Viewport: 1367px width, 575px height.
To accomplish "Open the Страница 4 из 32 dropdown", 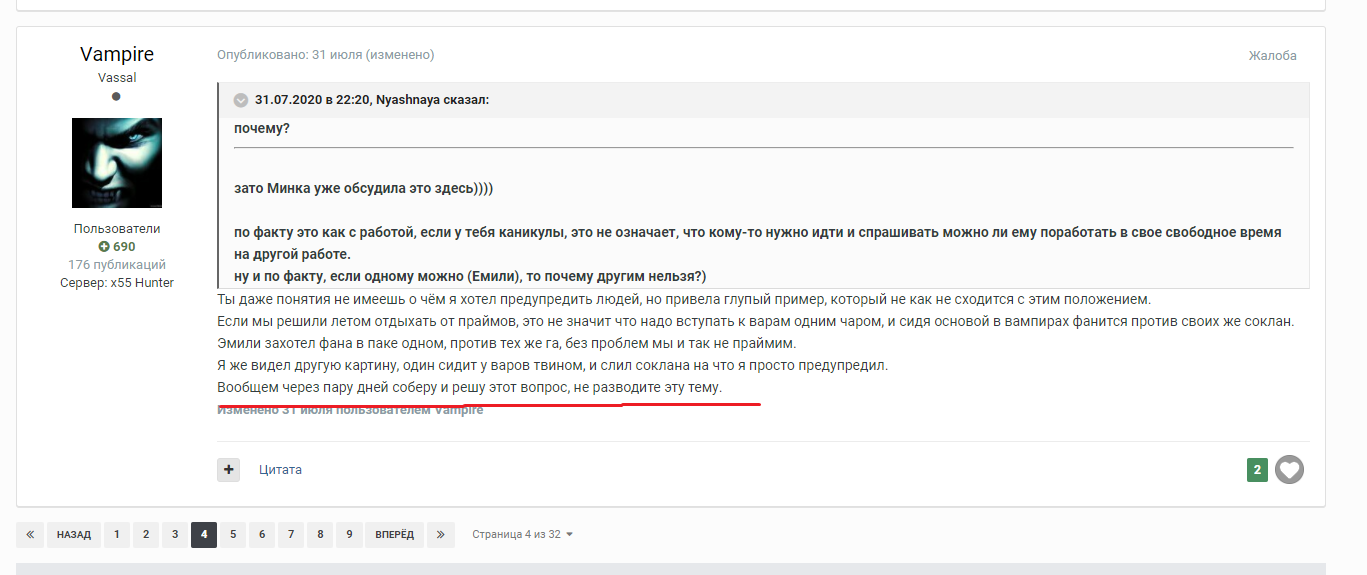I will pos(522,535).
